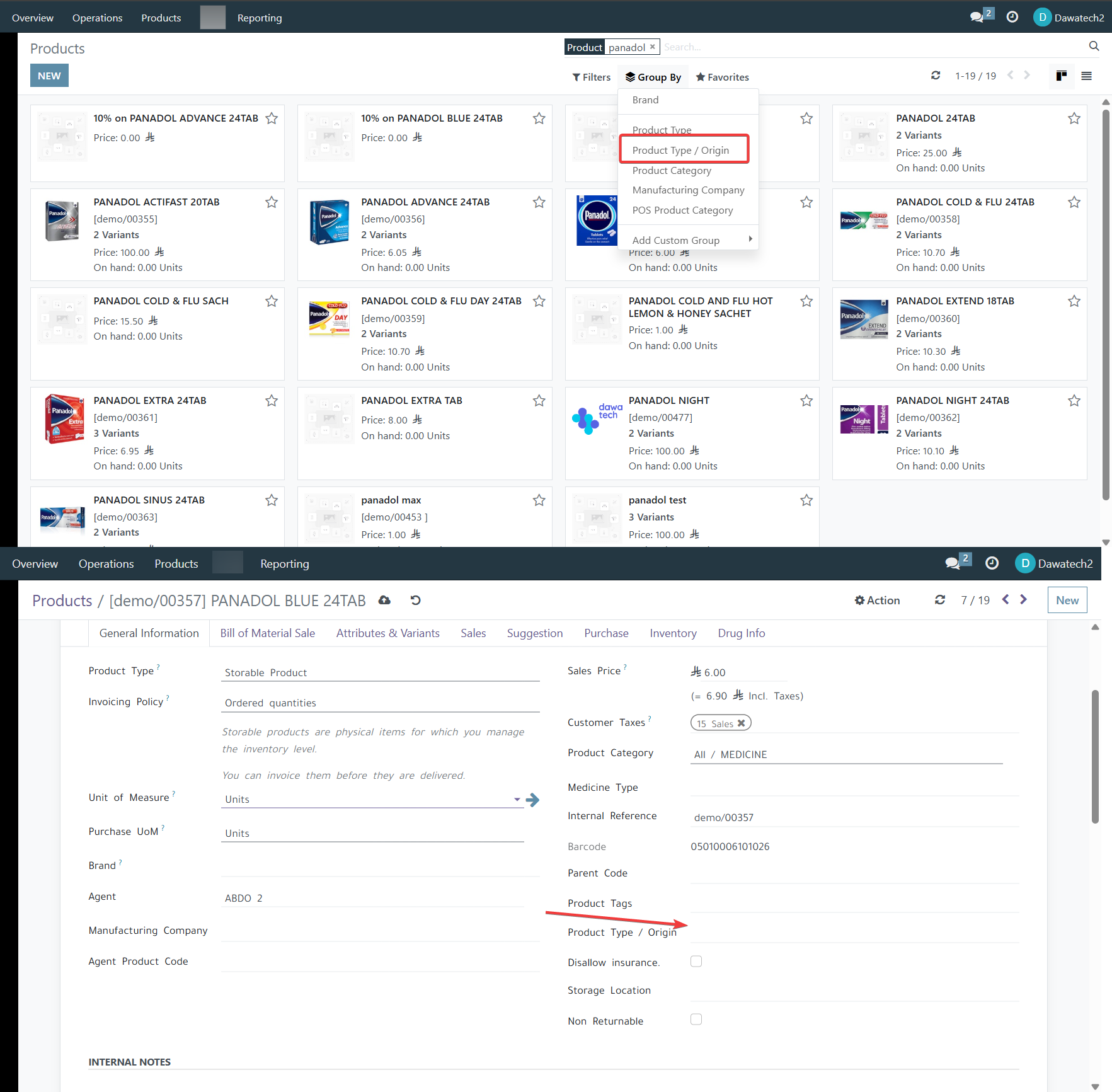Discard changes undo icon
This screenshot has width=1112, height=1092.
415,600
